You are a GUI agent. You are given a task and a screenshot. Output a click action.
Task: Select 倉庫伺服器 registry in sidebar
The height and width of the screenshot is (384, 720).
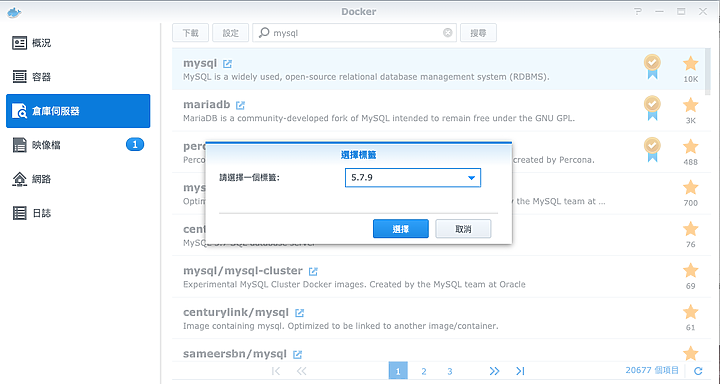coord(78,111)
